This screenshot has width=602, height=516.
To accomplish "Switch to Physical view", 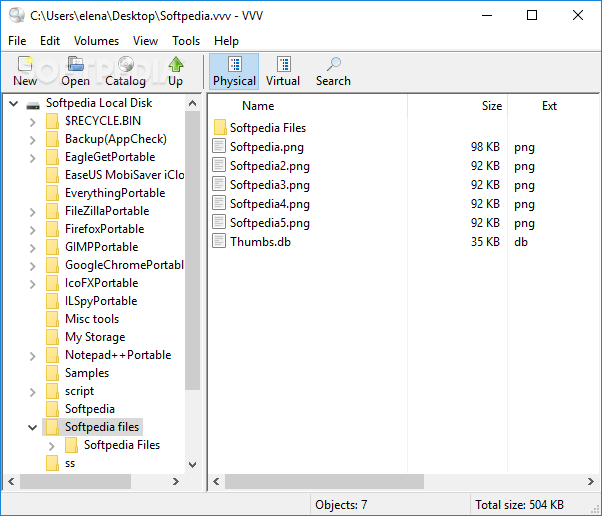I will click(234, 72).
